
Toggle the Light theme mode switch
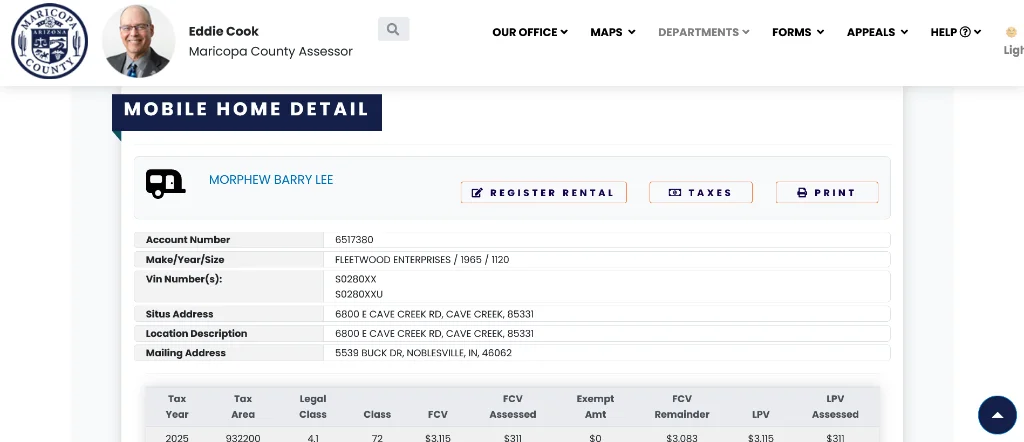pos(1012,41)
